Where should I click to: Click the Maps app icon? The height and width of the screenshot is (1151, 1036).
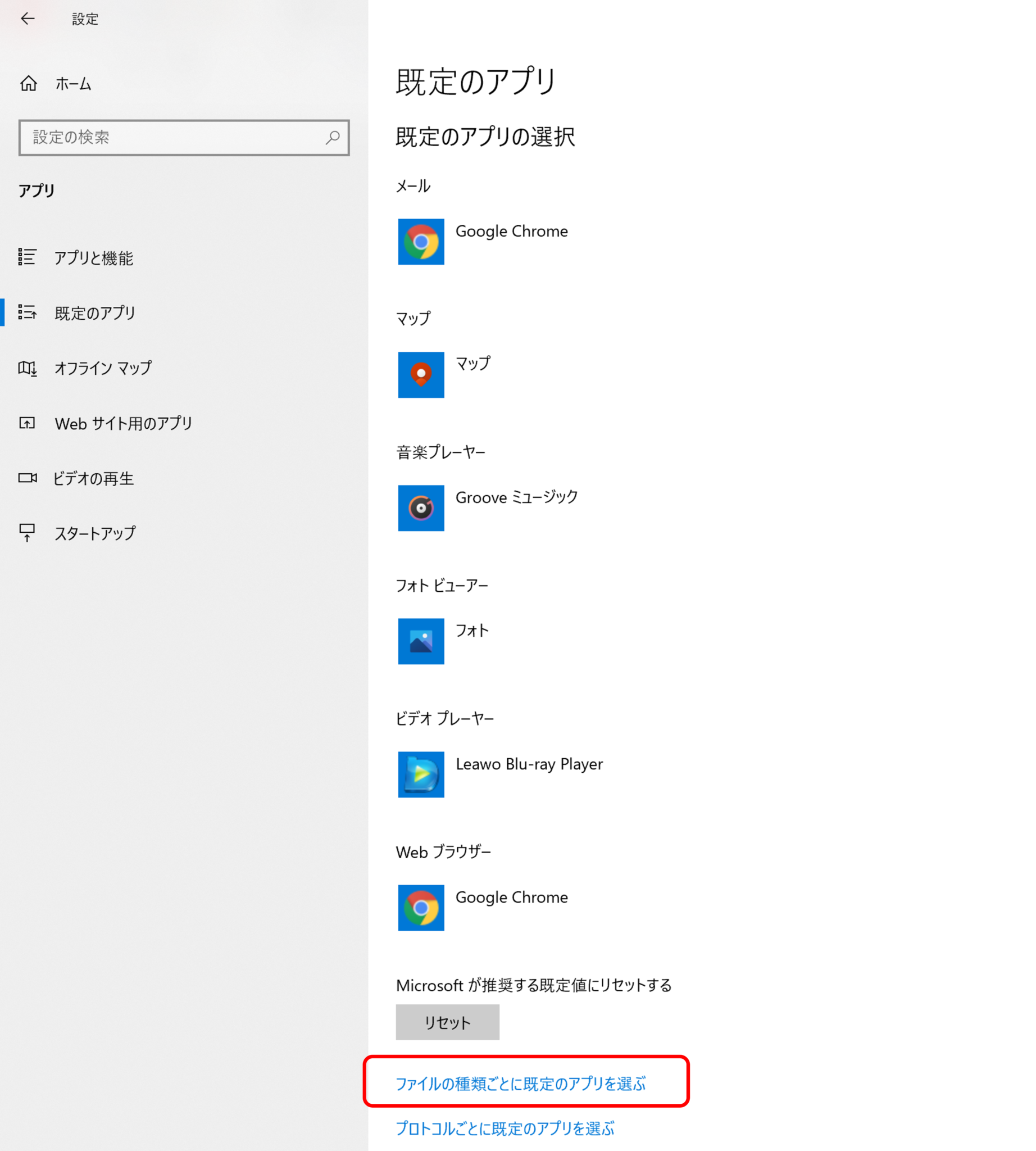click(421, 375)
